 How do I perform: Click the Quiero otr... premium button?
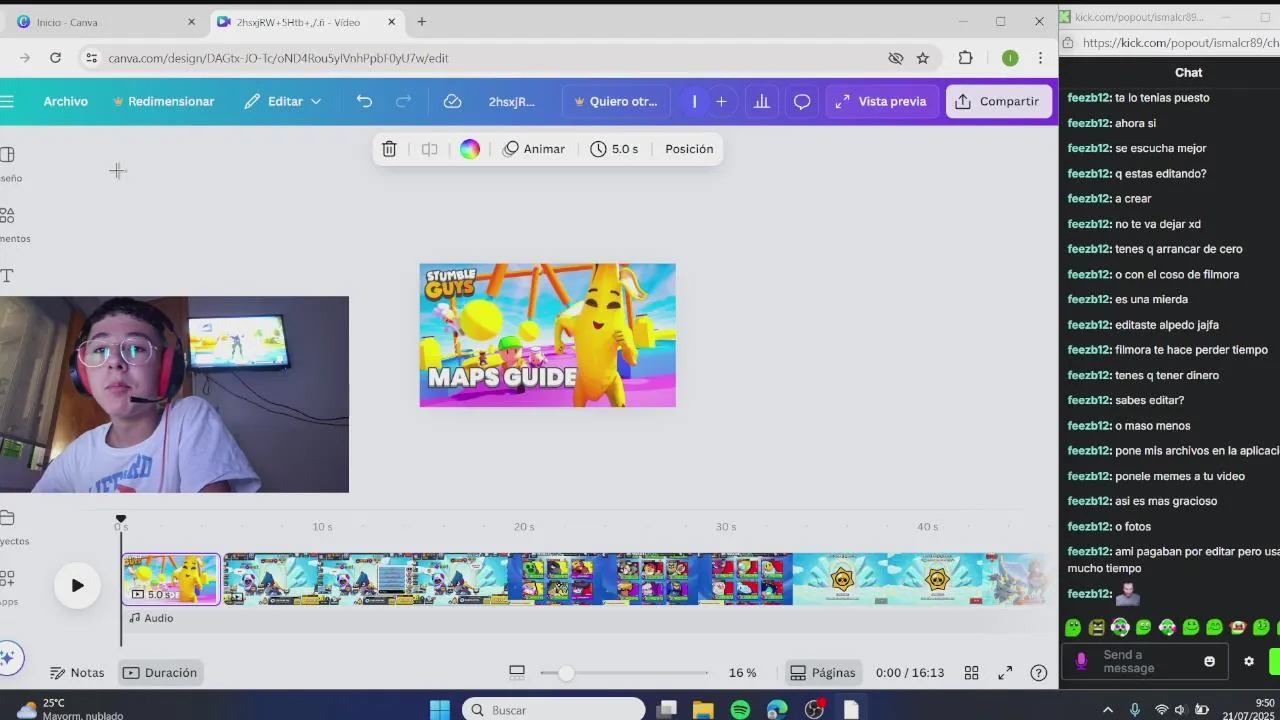614,101
